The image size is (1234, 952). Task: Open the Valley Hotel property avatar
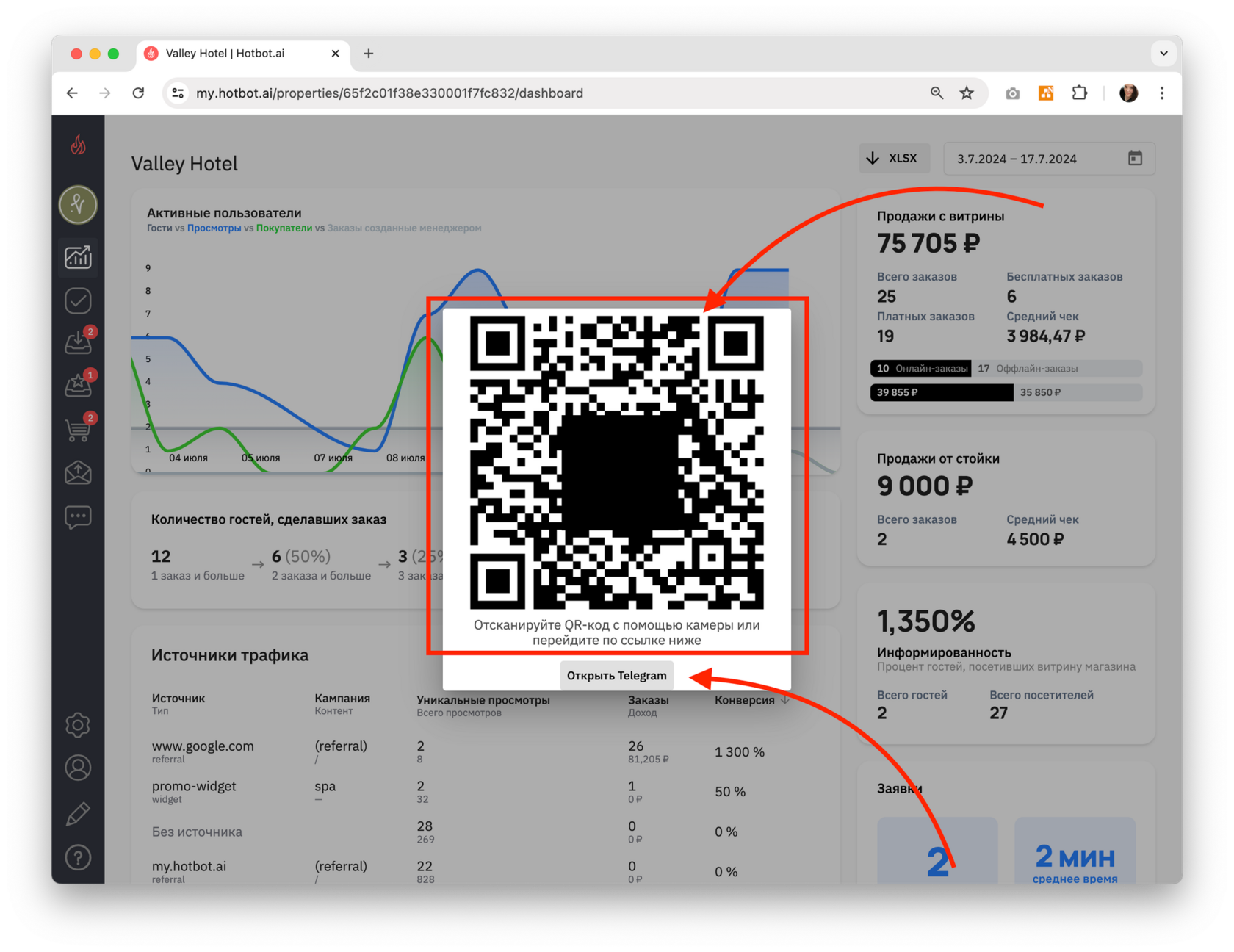click(x=78, y=204)
